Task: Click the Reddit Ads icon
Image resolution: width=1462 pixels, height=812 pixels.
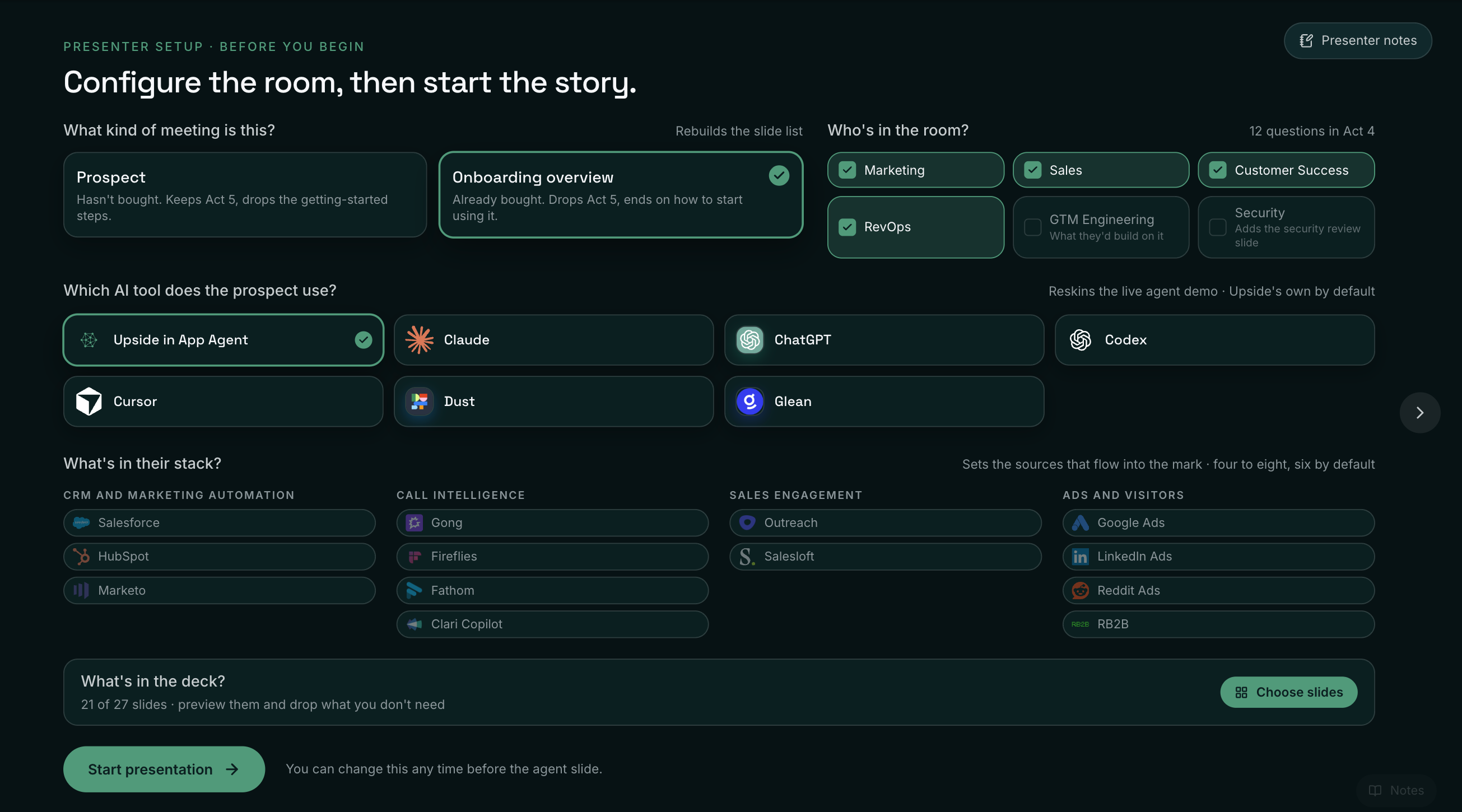Action: [x=1080, y=590]
